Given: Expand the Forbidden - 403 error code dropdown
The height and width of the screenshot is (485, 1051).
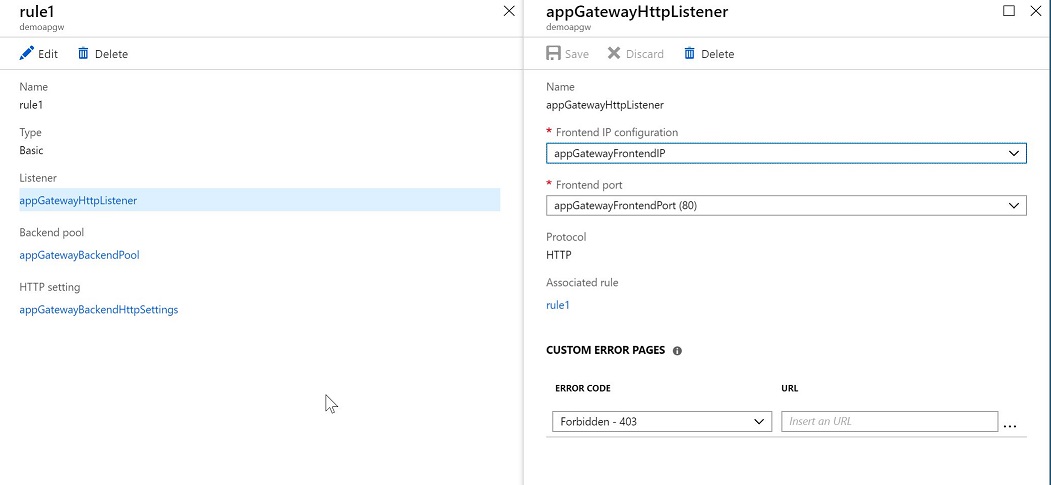Looking at the screenshot, I should [662, 421].
